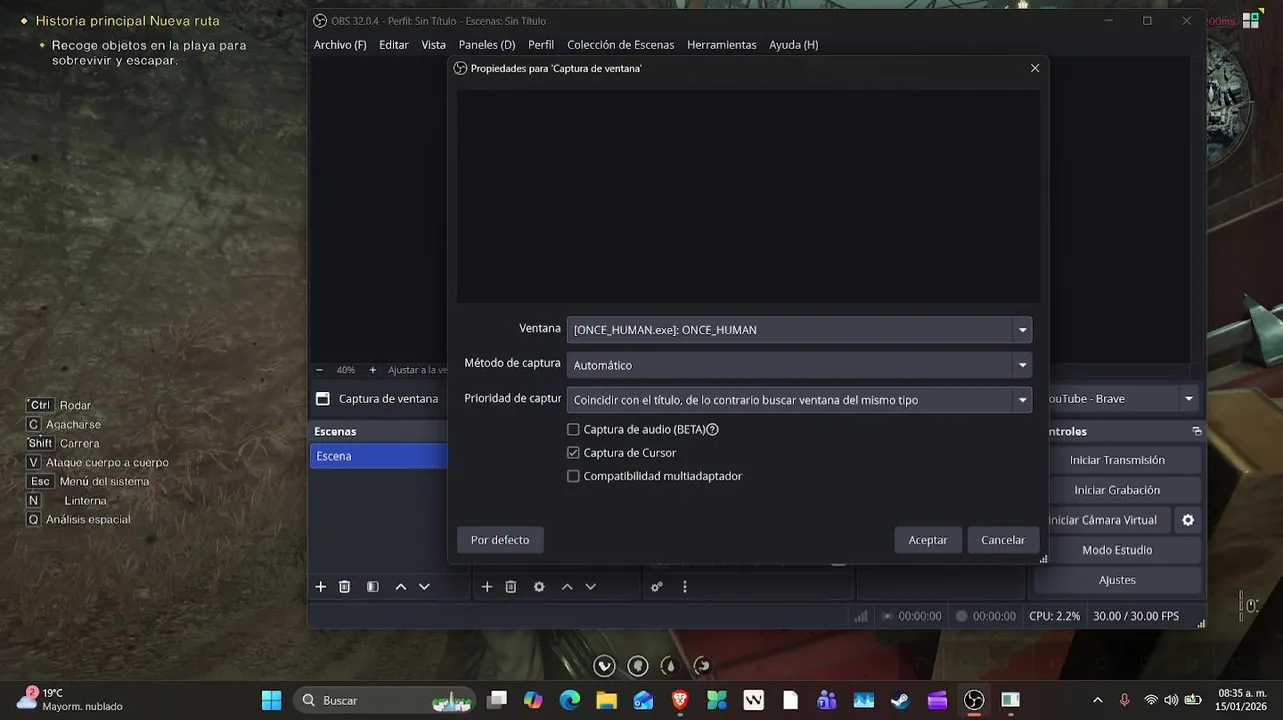1283x720 pixels.
Task: Open the Ayuda (H) menu
Action: 794,45
